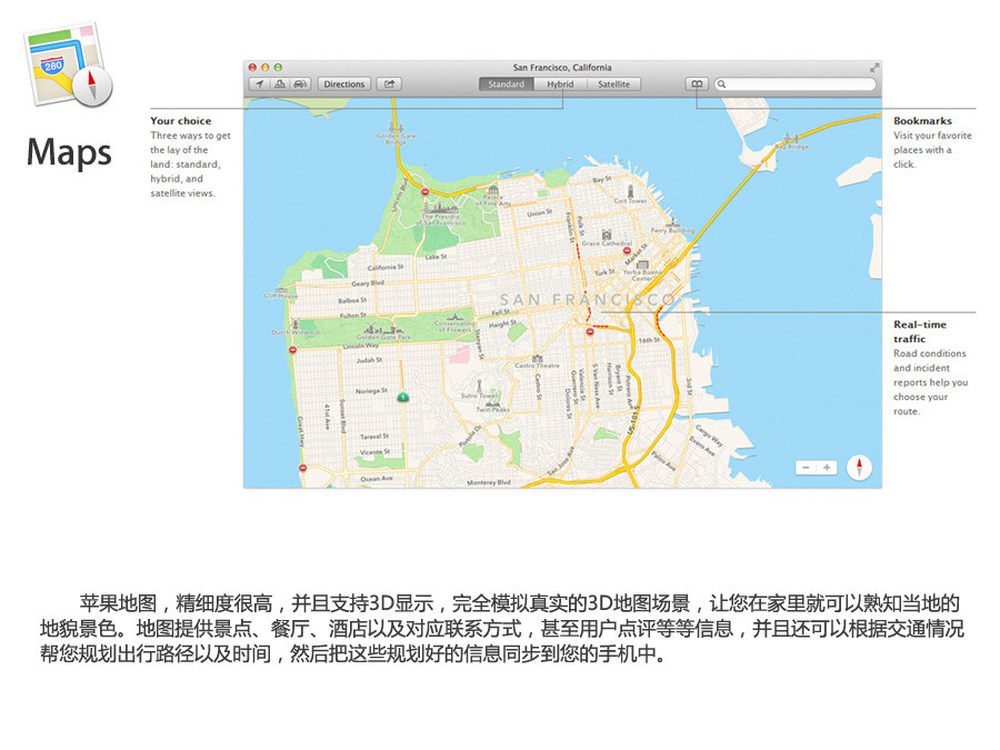
Task: Open the share menu icon
Action: coord(388,84)
